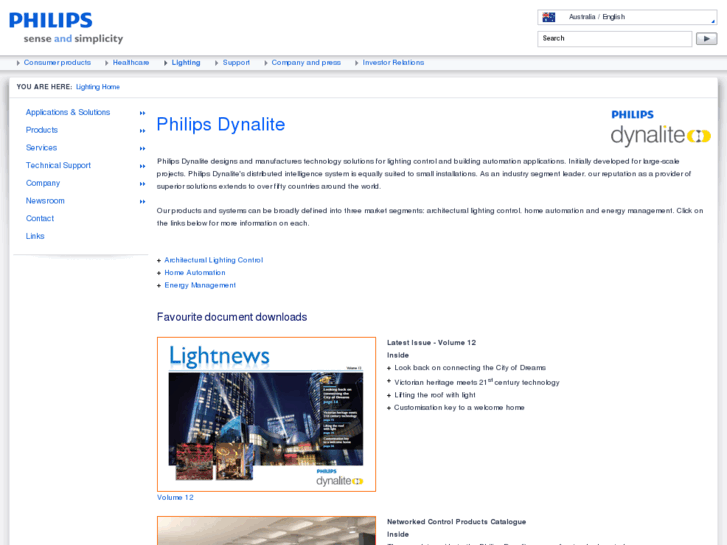Open the Lightnews Volume 12 cover thumbnail
Viewport: 727px width, 545px height.
click(266, 414)
